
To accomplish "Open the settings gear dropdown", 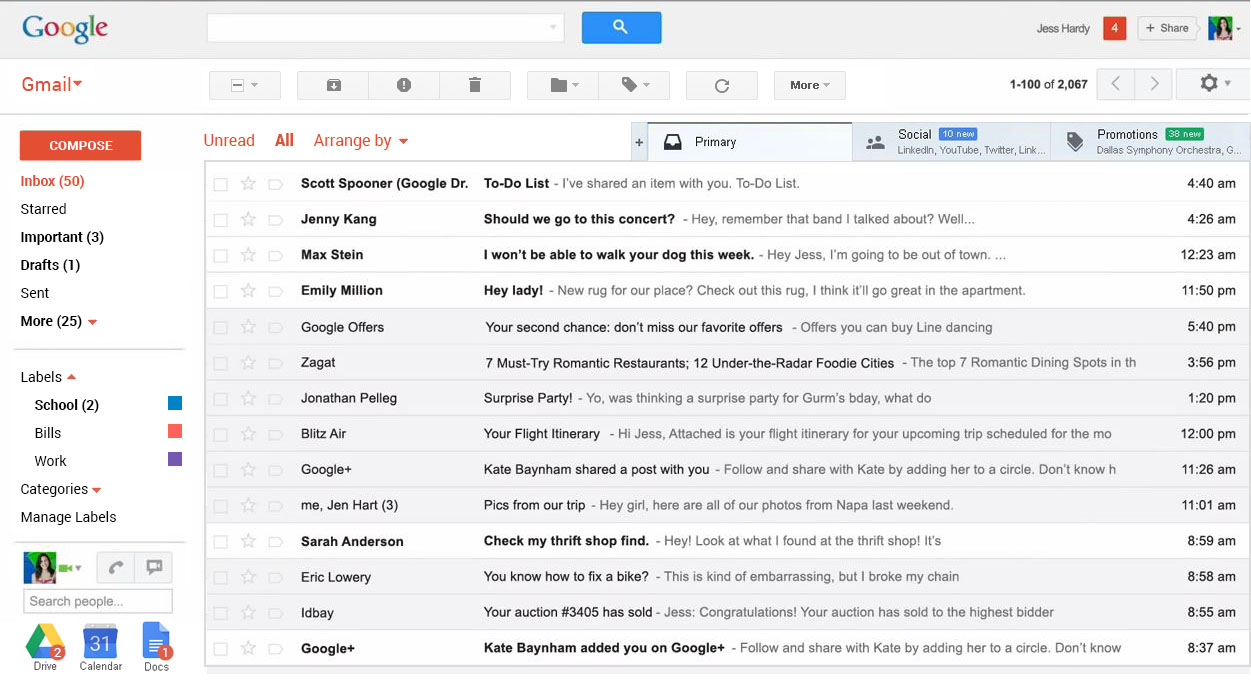I will tap(1213, 84).
